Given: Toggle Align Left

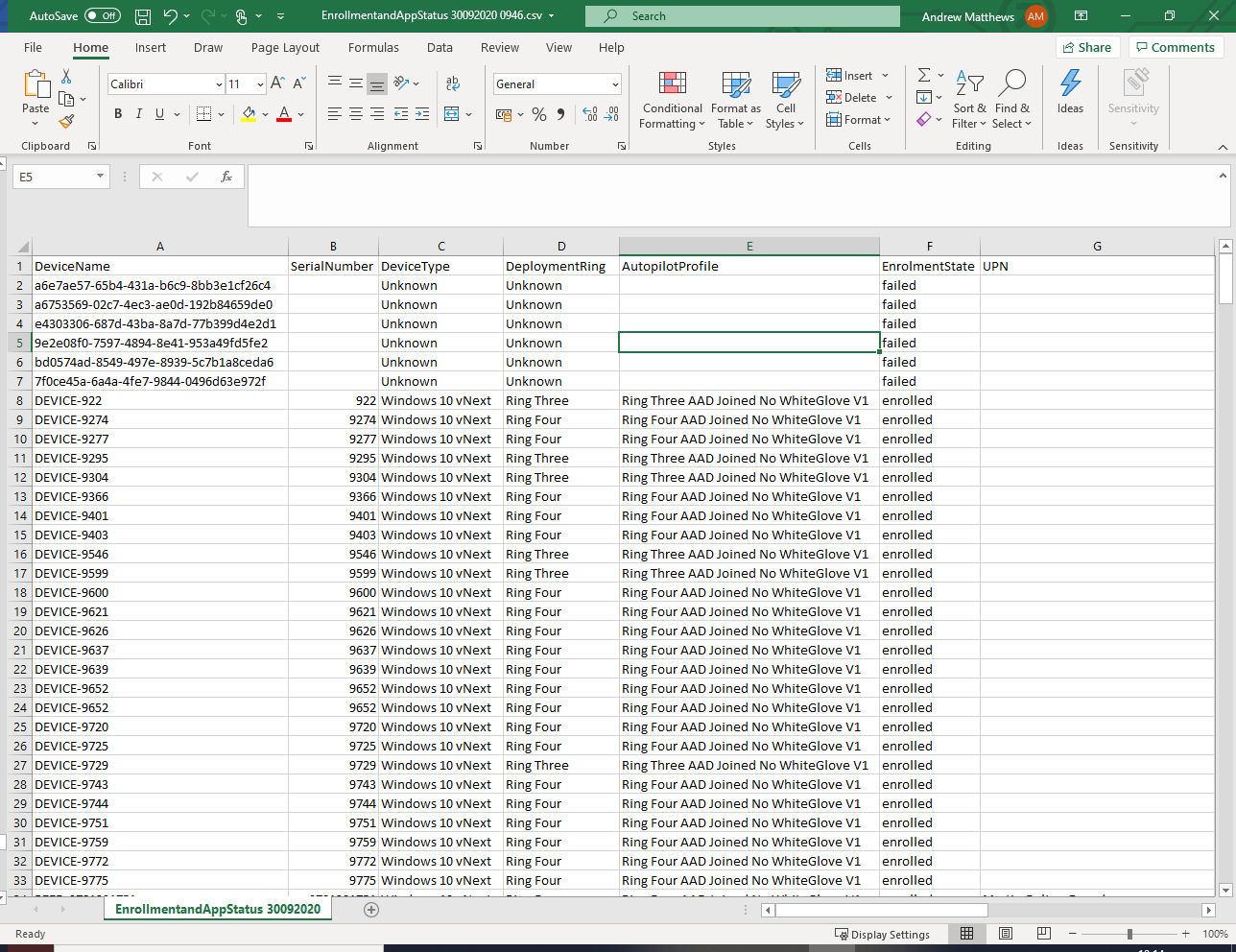Looking at the screenshot, I should (335, 114).
